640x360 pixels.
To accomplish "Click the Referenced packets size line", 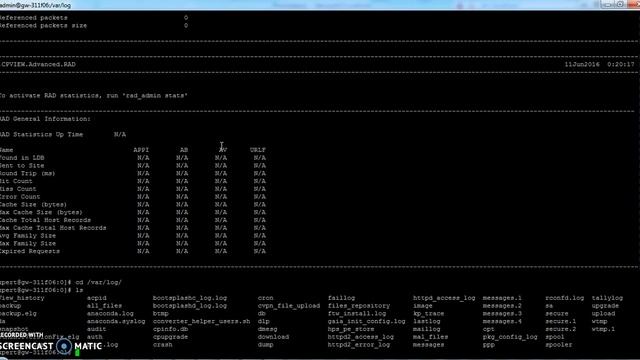I will pyautogui.click(x=94, y=25).
